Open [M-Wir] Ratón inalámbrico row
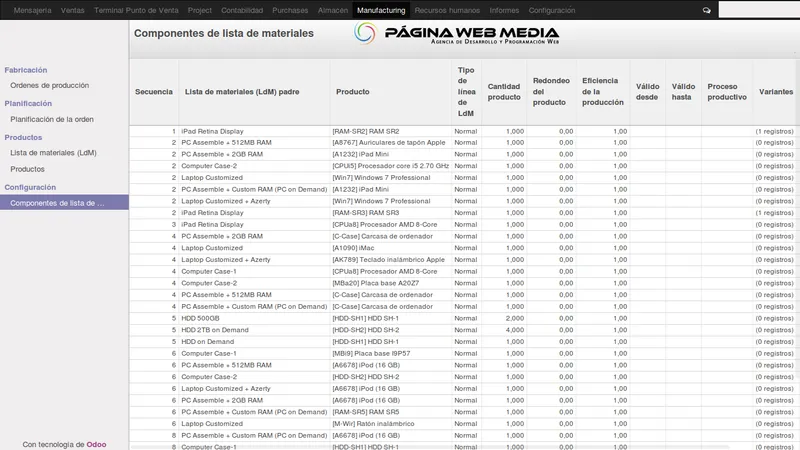The image size is (800, 450). click(464, 424)
